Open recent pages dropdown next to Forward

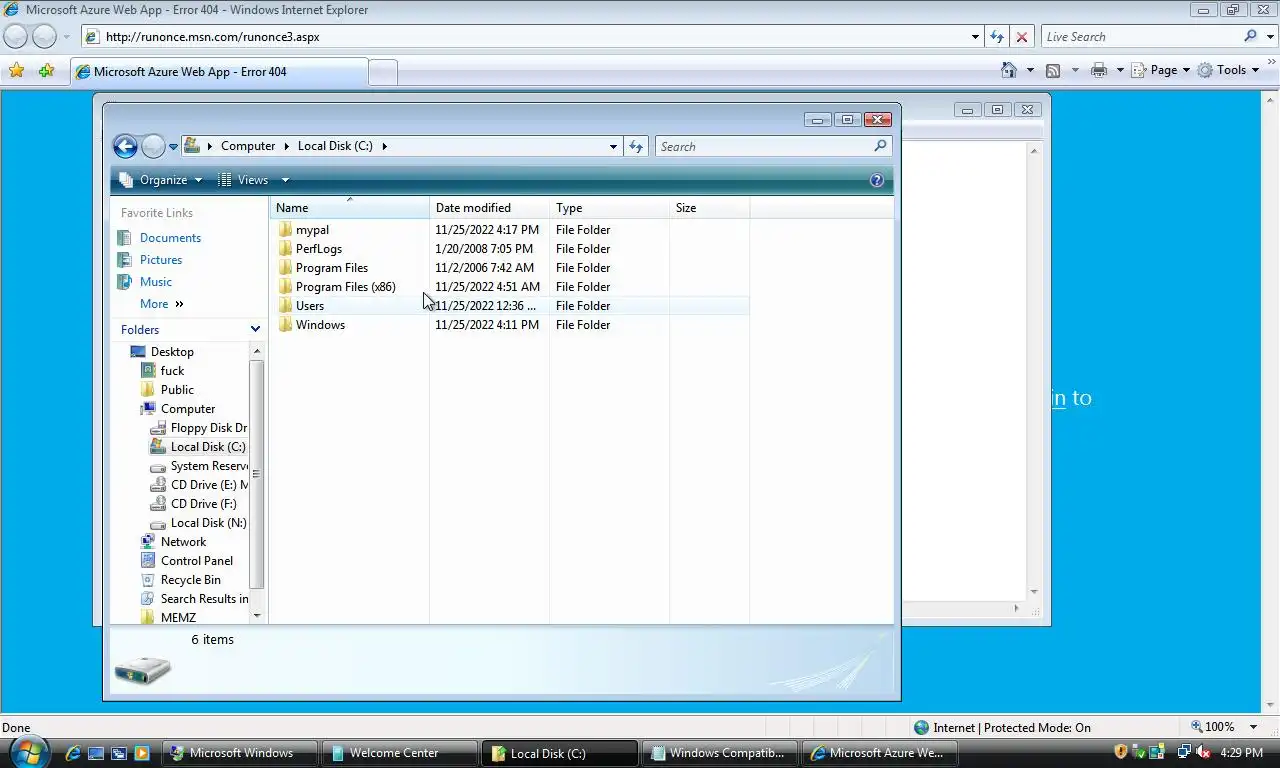173,147
